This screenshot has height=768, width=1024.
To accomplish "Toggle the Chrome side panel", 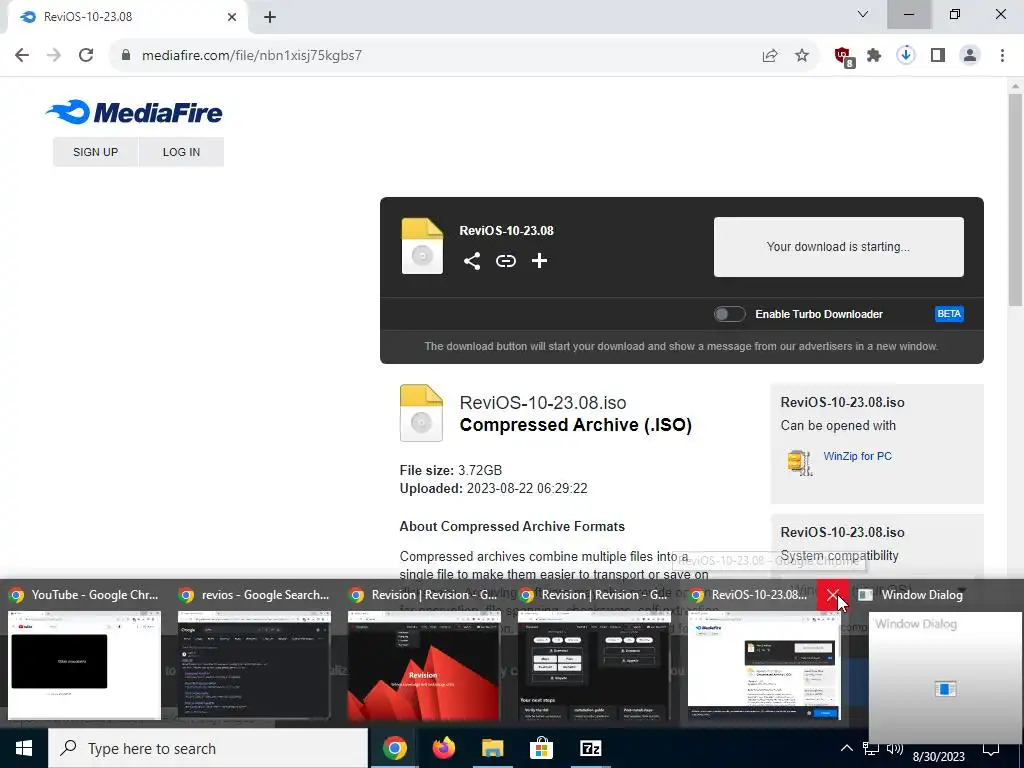I will 938,56.
